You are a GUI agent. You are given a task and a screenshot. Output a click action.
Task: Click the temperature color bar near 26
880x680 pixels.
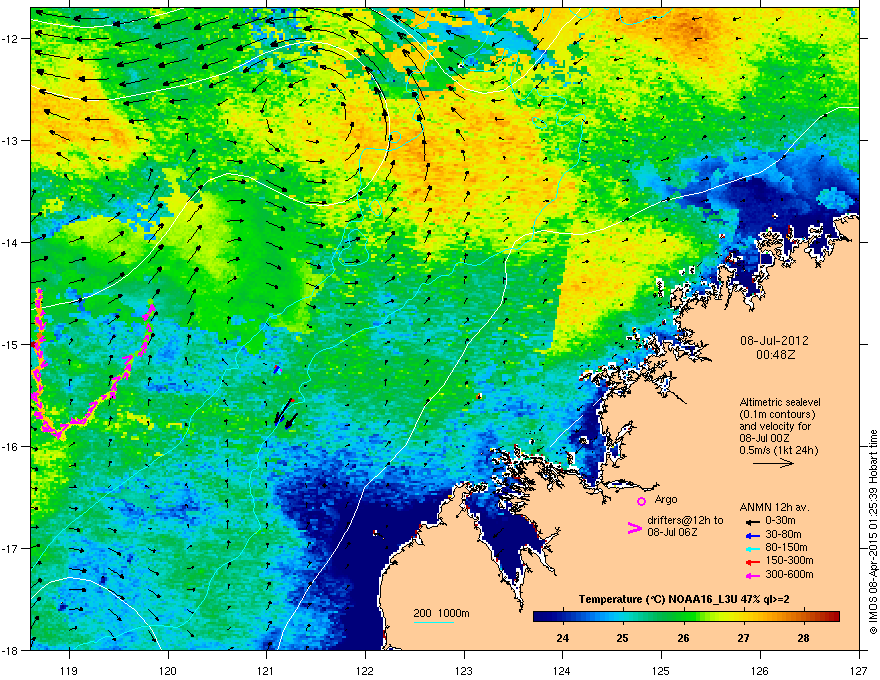(x=683, y=617)
